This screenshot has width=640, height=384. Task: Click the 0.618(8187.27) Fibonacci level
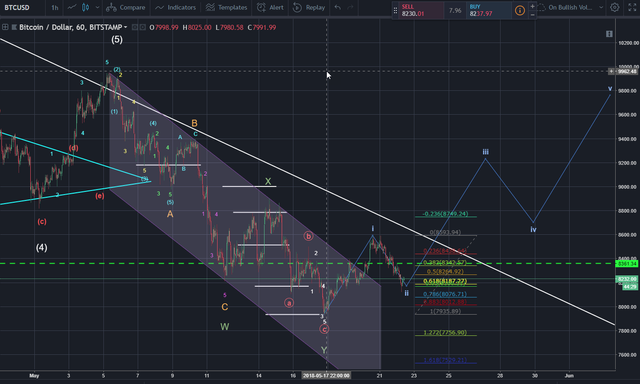445,281
